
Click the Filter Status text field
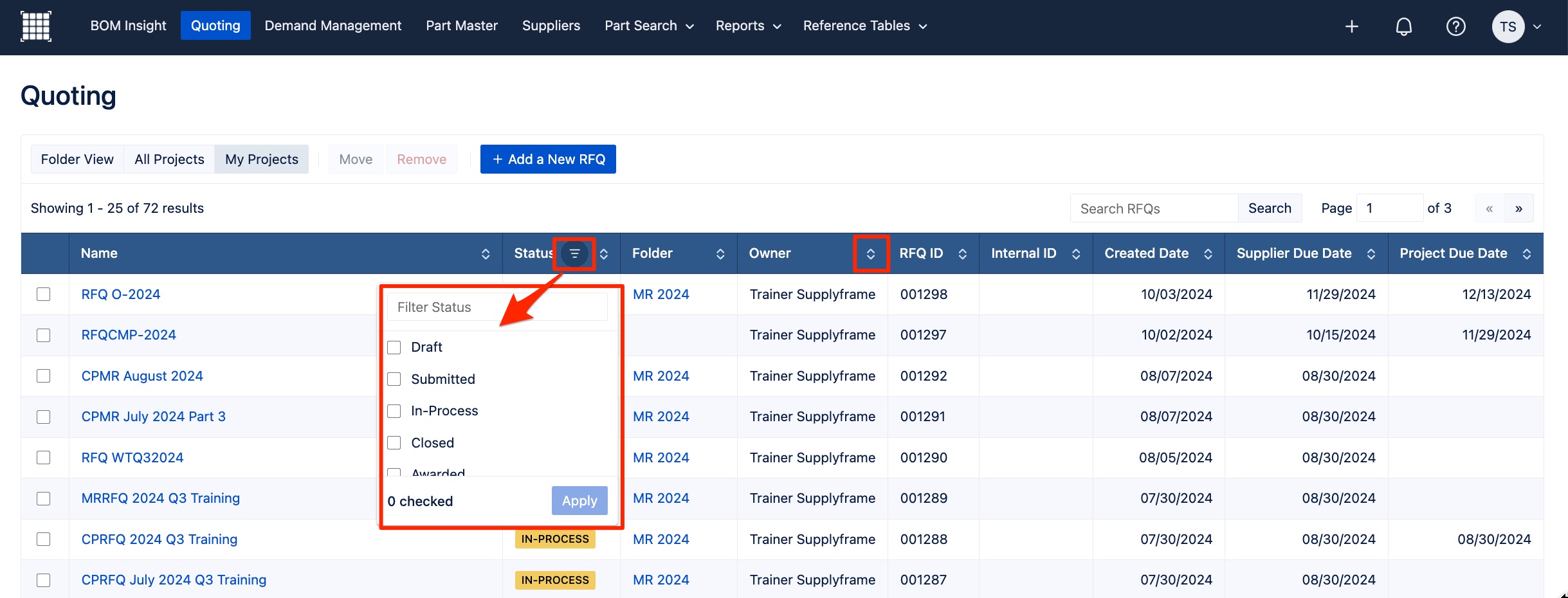coord(497,307)
